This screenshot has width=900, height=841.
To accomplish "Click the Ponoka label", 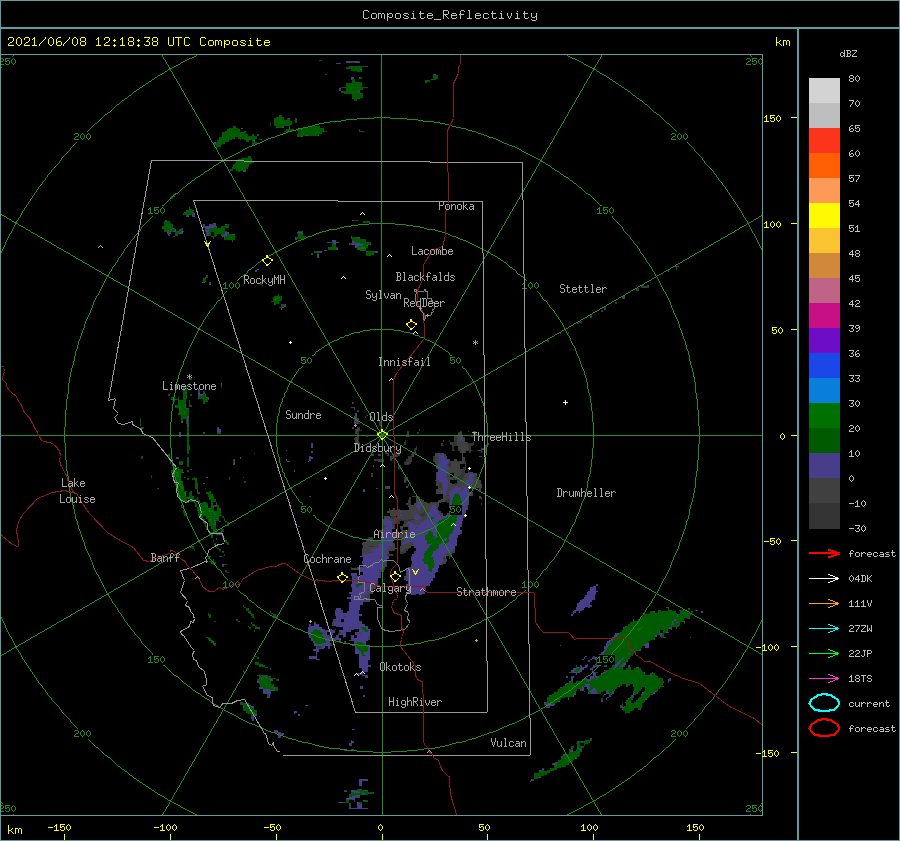I will (456, 206).
